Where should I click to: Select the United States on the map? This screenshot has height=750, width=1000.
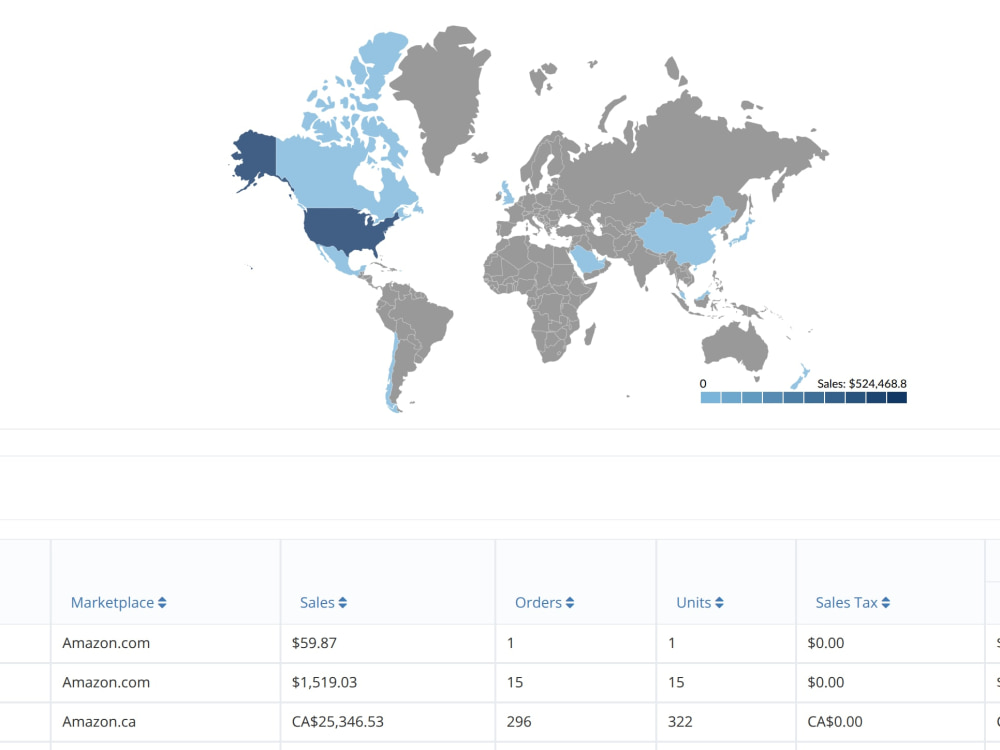344,228
